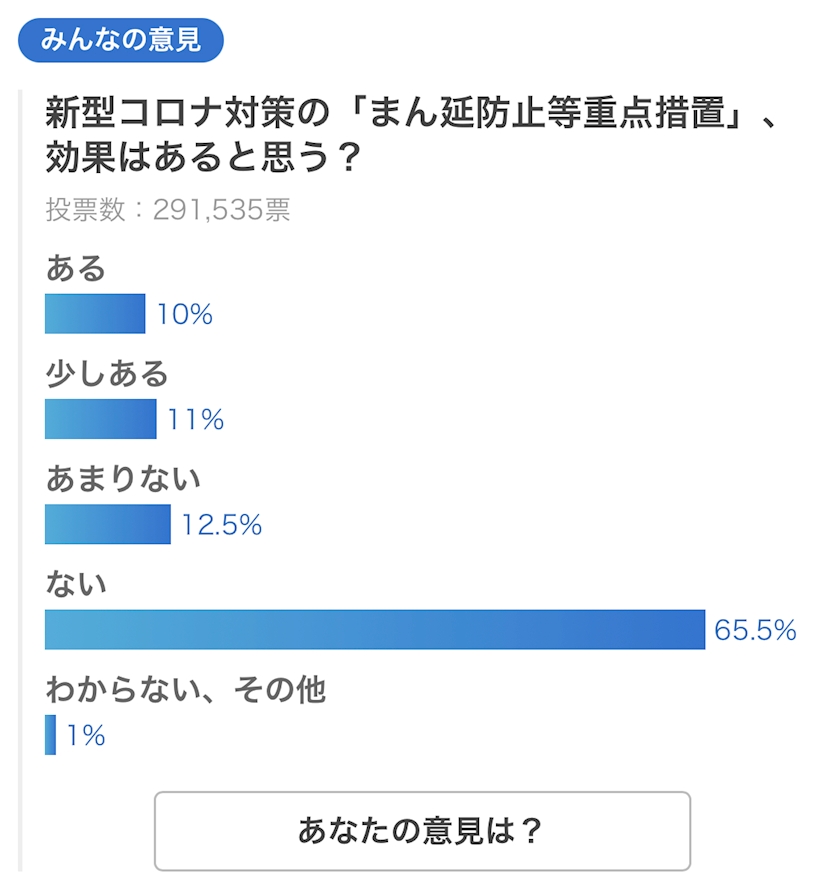Select the あまりない option label

(123, 479)
